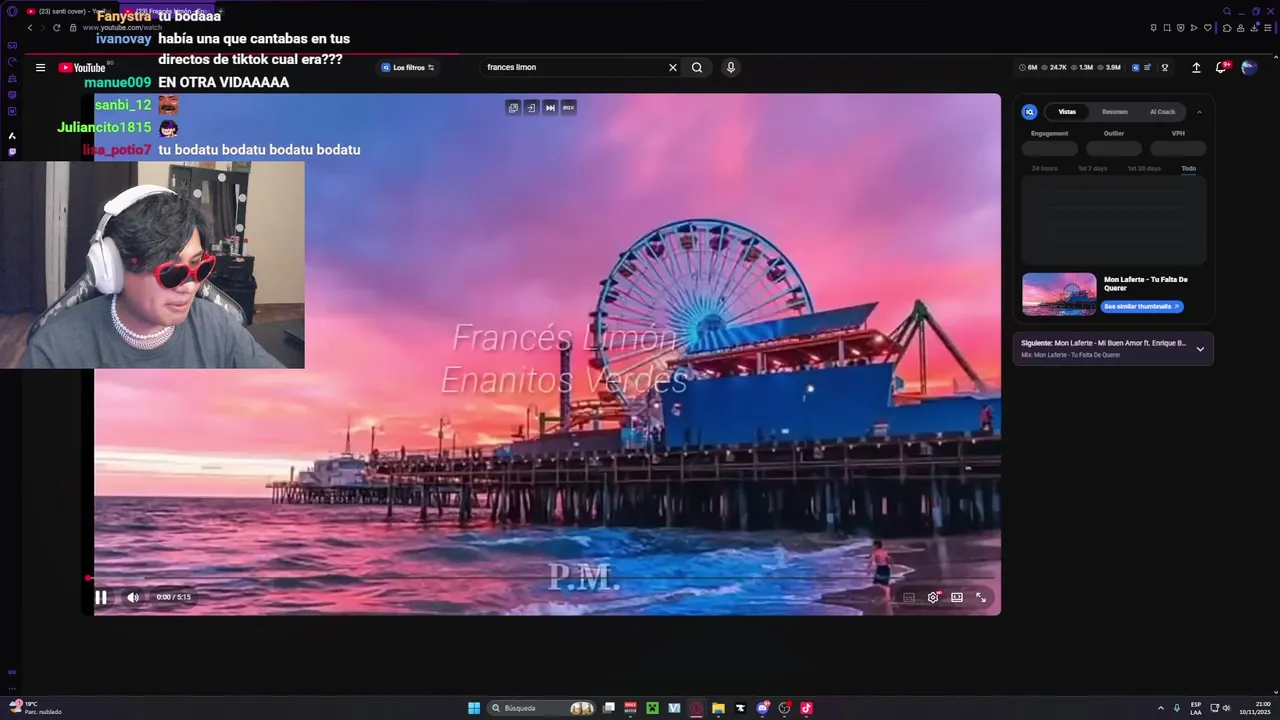Open the browser extensions cube icon
The width and height of the screenshot is (1280, 720).
(1227, 28)
